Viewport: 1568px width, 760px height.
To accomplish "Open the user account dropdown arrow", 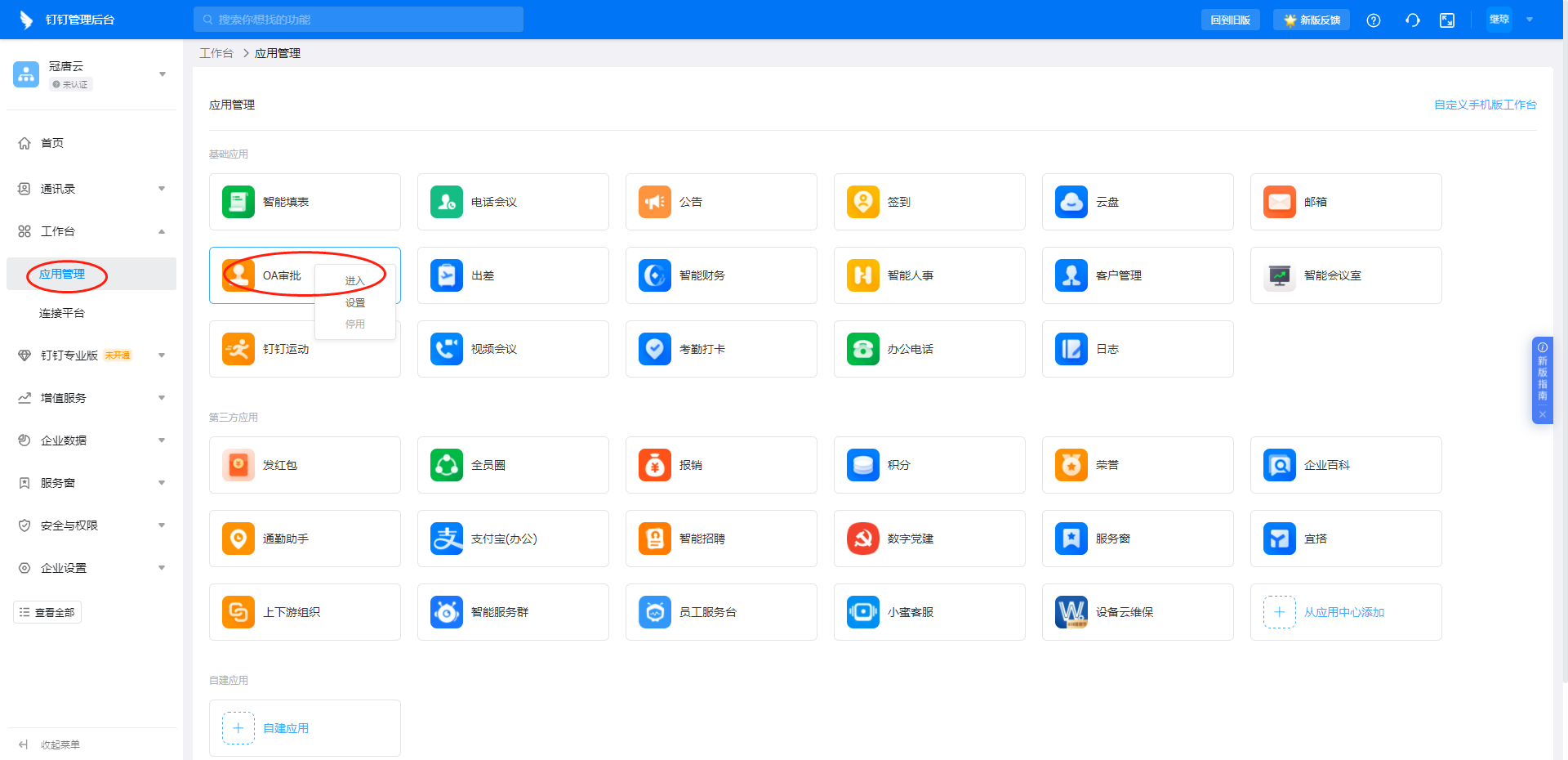I will (1530, 20).
